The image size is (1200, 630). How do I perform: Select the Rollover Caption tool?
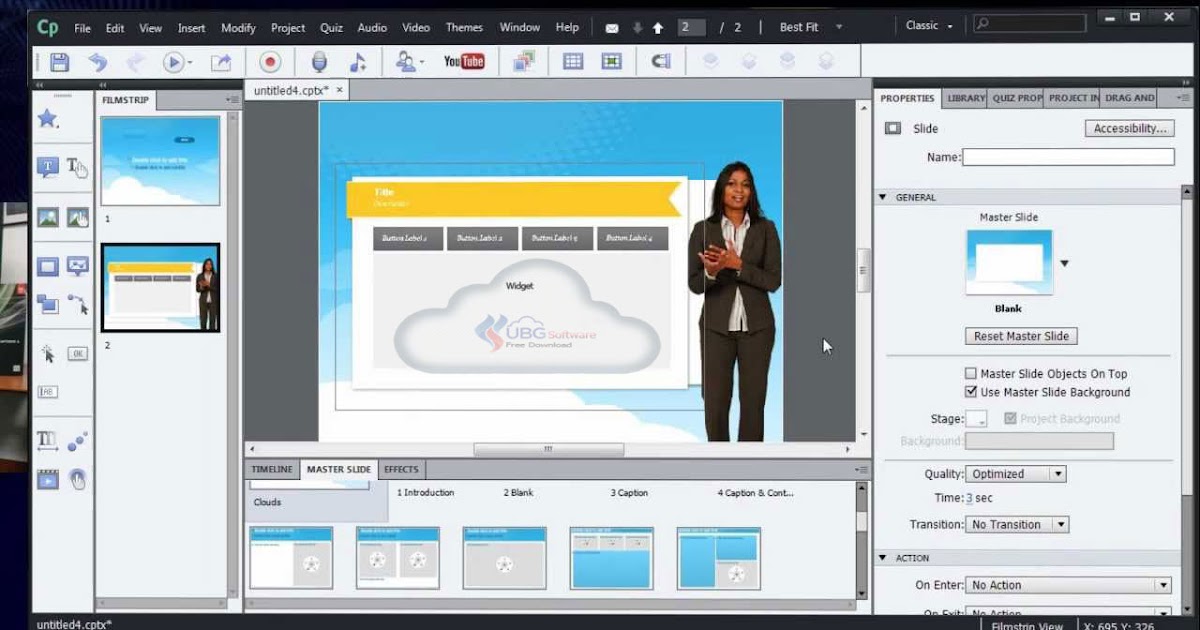click(x=77, y=167)
